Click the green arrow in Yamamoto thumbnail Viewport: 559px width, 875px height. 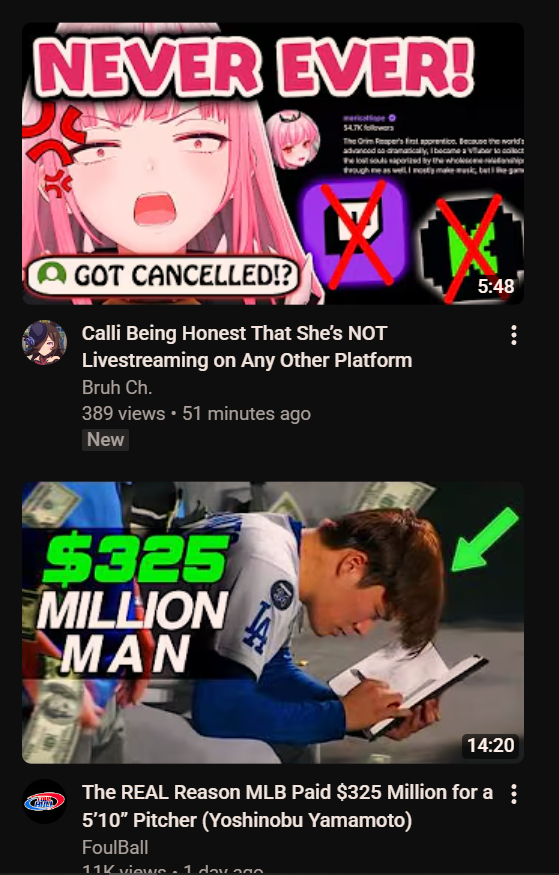484,539
